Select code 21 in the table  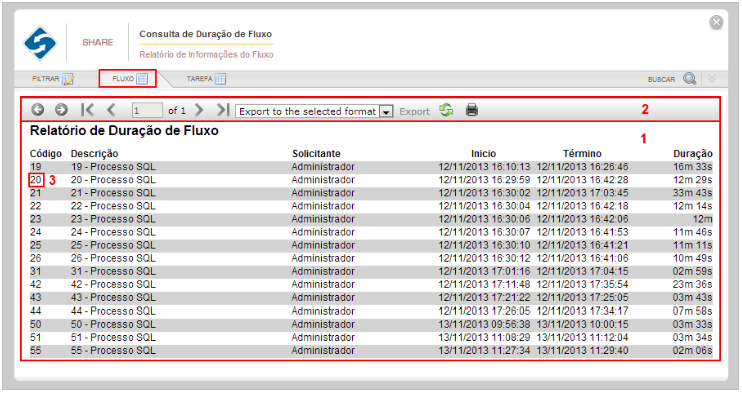click(36, 193)
